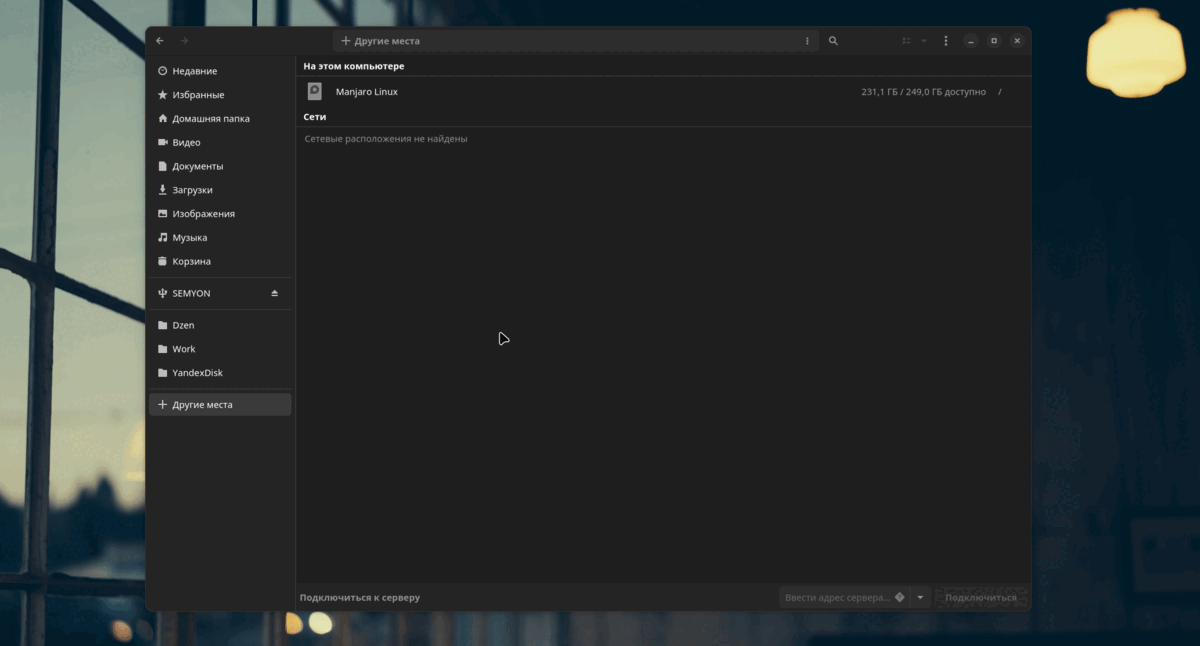
Task: Click the star icon next to Избранные
Action: (163, 95)
